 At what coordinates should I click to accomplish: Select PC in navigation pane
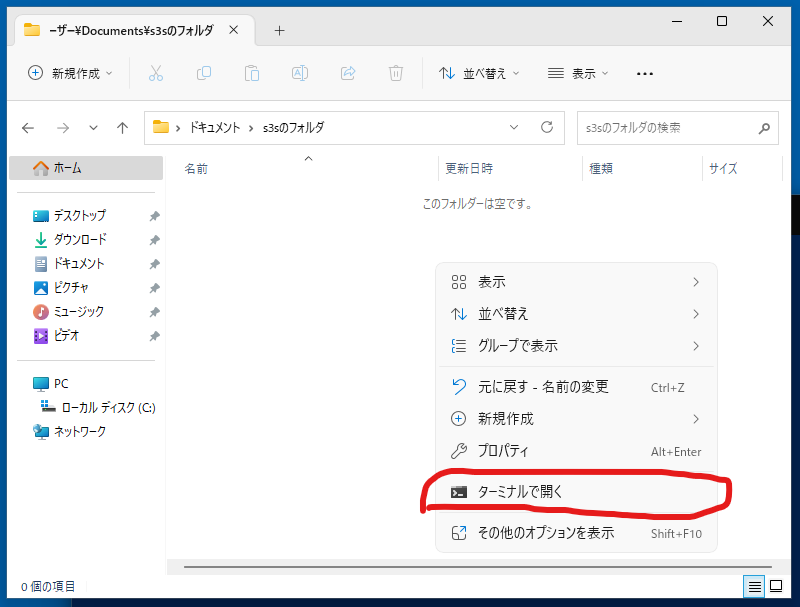point(51,384)
